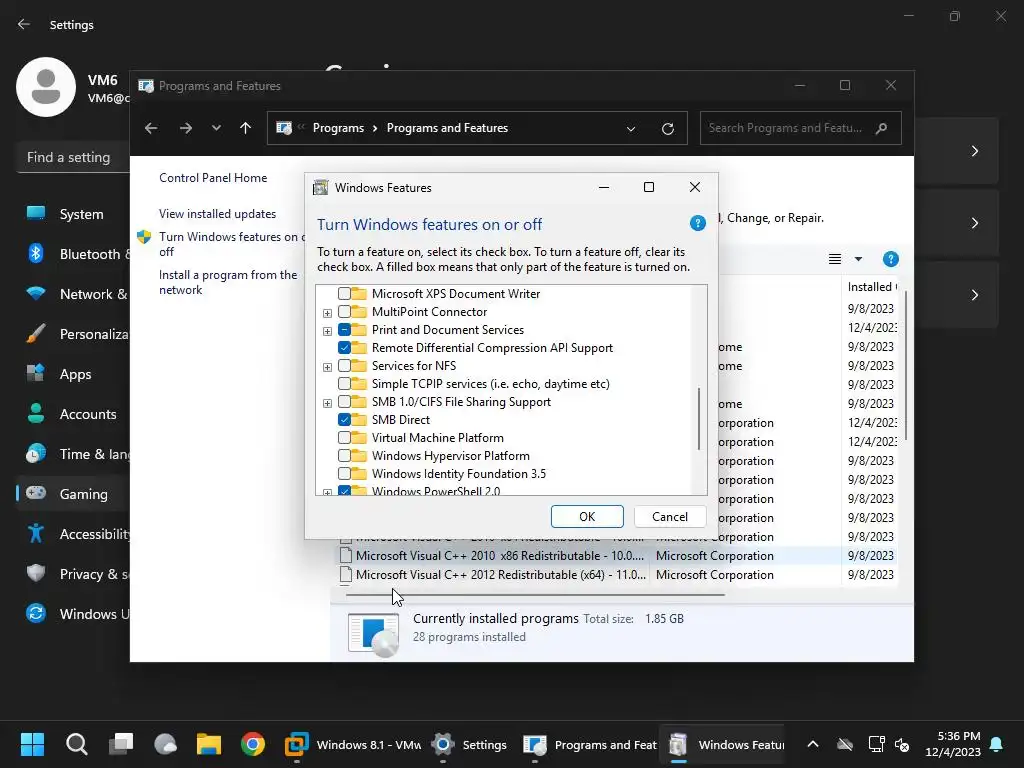Image resolution: width=1024 pixels, height=768 pixels.
Task: Refresh the Programs and Features address bar
Action: [x=667, y=129]
